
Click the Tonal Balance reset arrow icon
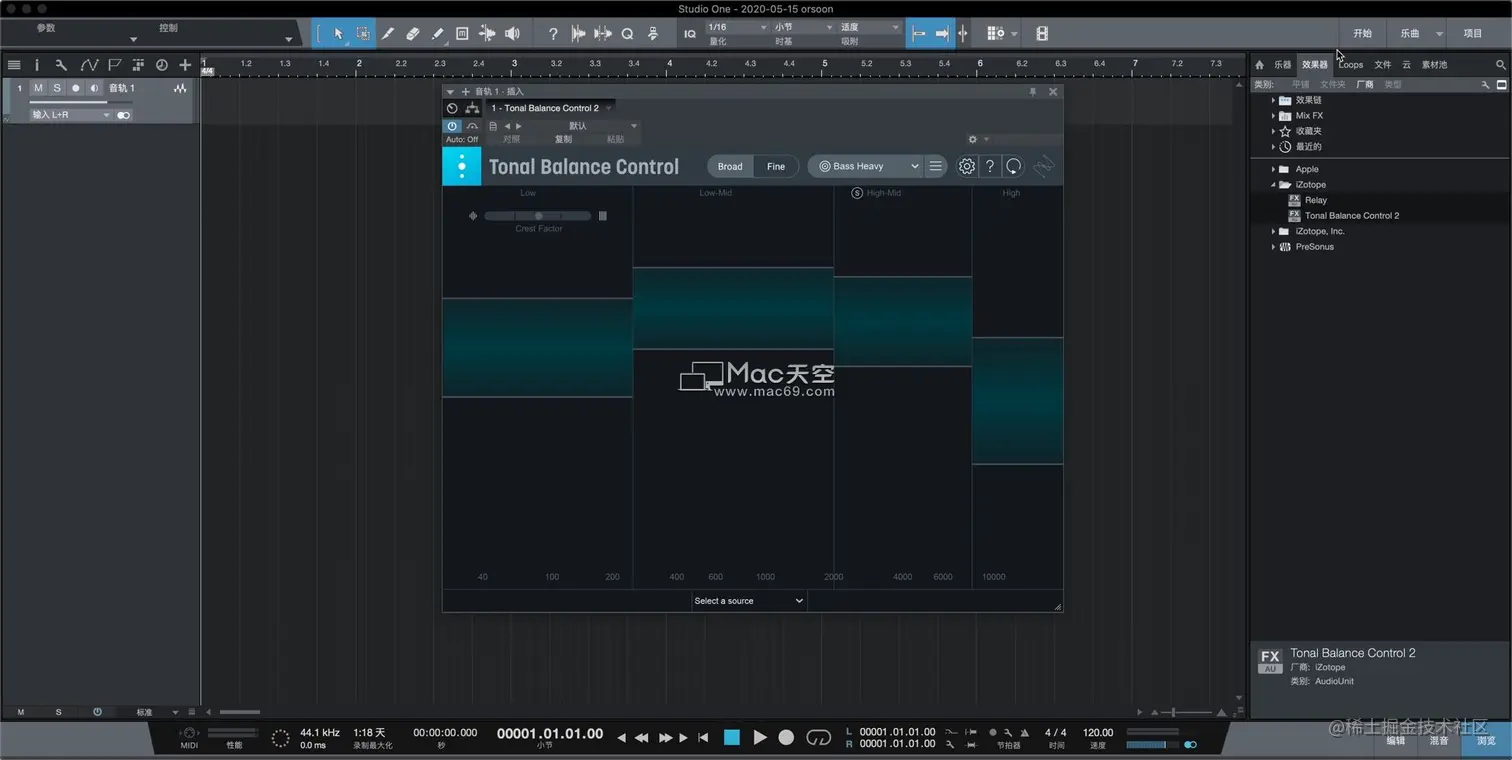[x=1014, y=166]
